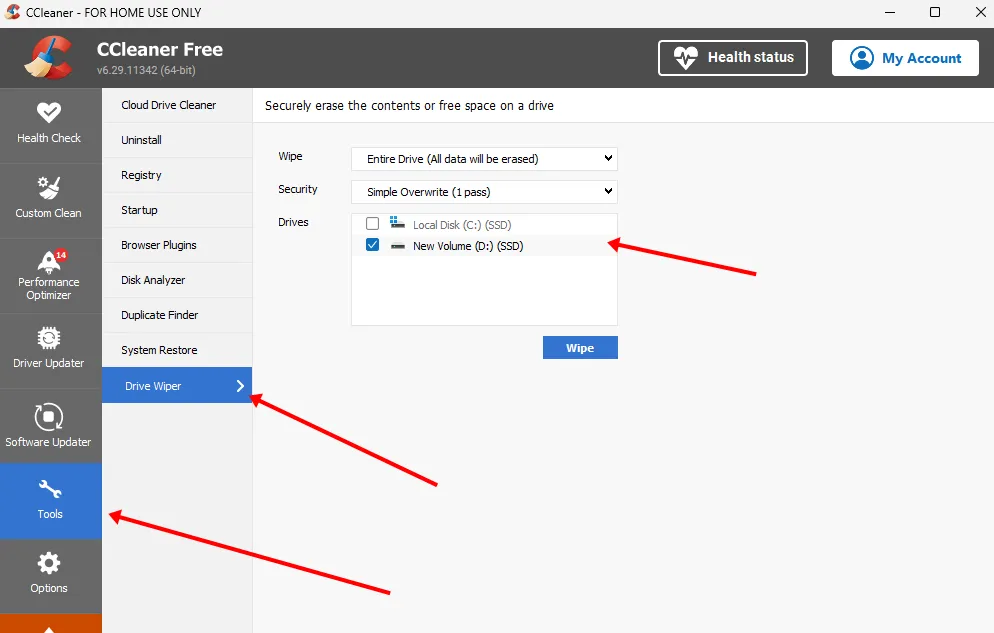
Task: Open Performance Optimizer rocket icon
Action: (x=49, y=261)
